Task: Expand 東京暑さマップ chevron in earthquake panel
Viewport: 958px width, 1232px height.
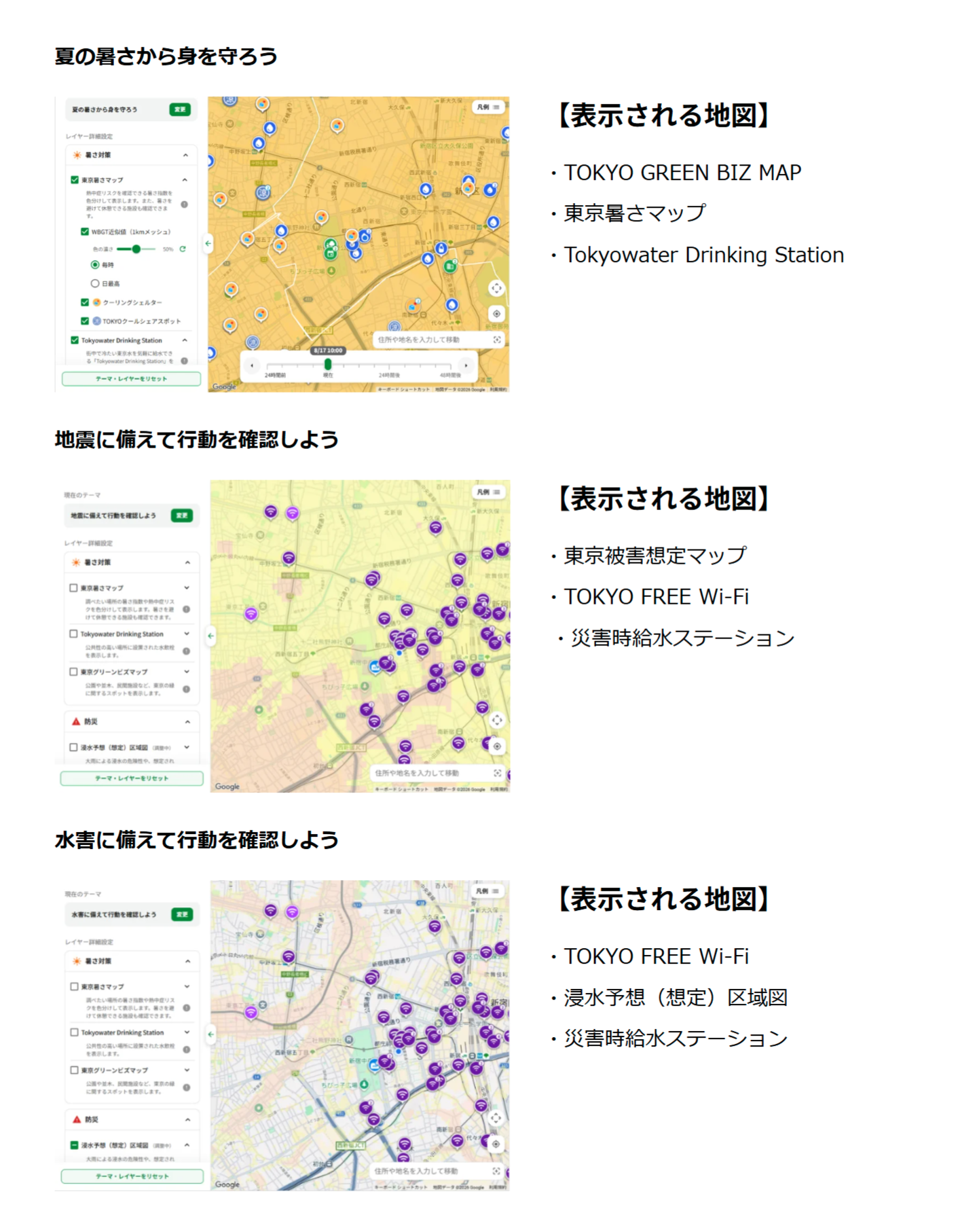Action: (187, 587)
